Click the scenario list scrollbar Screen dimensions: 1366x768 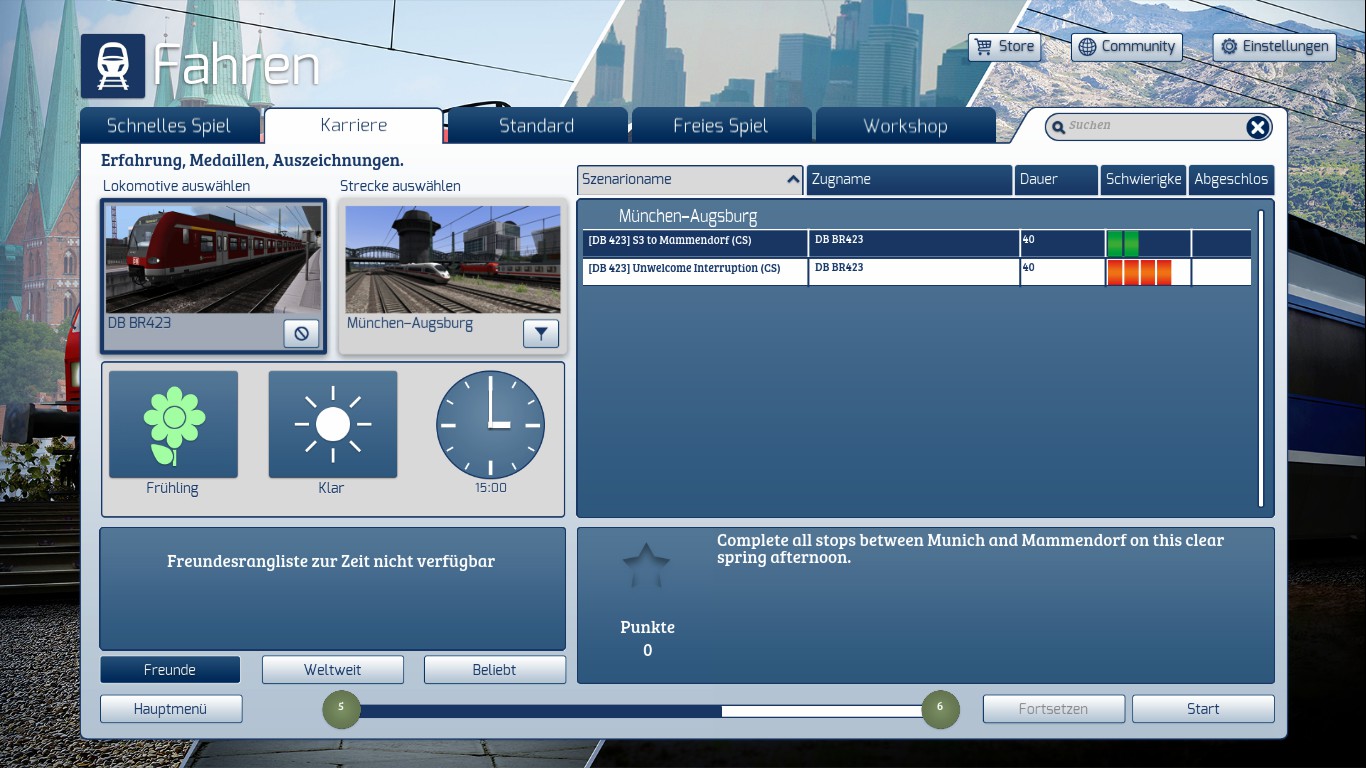point(1261,359)
